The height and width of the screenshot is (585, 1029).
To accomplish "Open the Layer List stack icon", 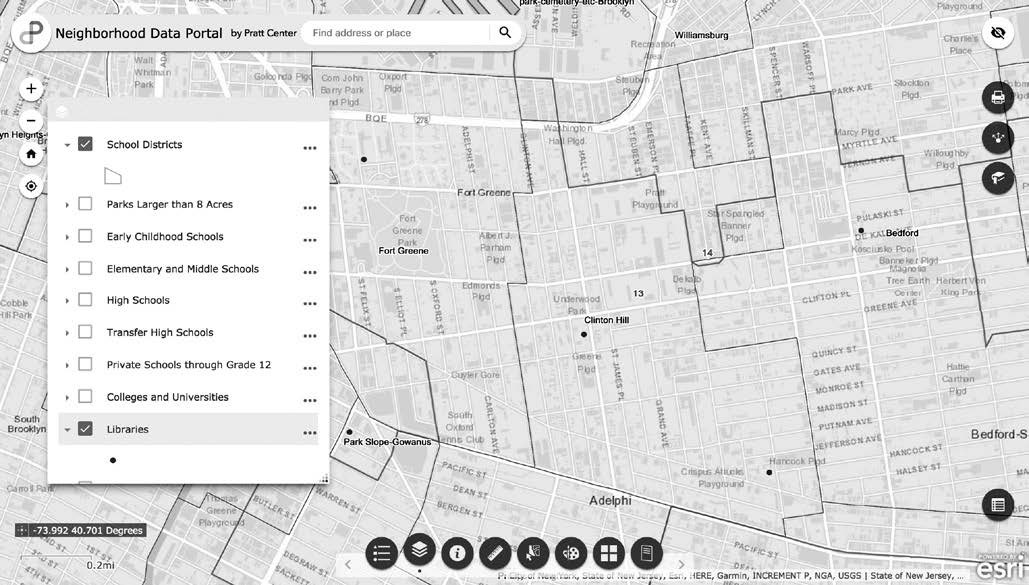I will [420, 549].
